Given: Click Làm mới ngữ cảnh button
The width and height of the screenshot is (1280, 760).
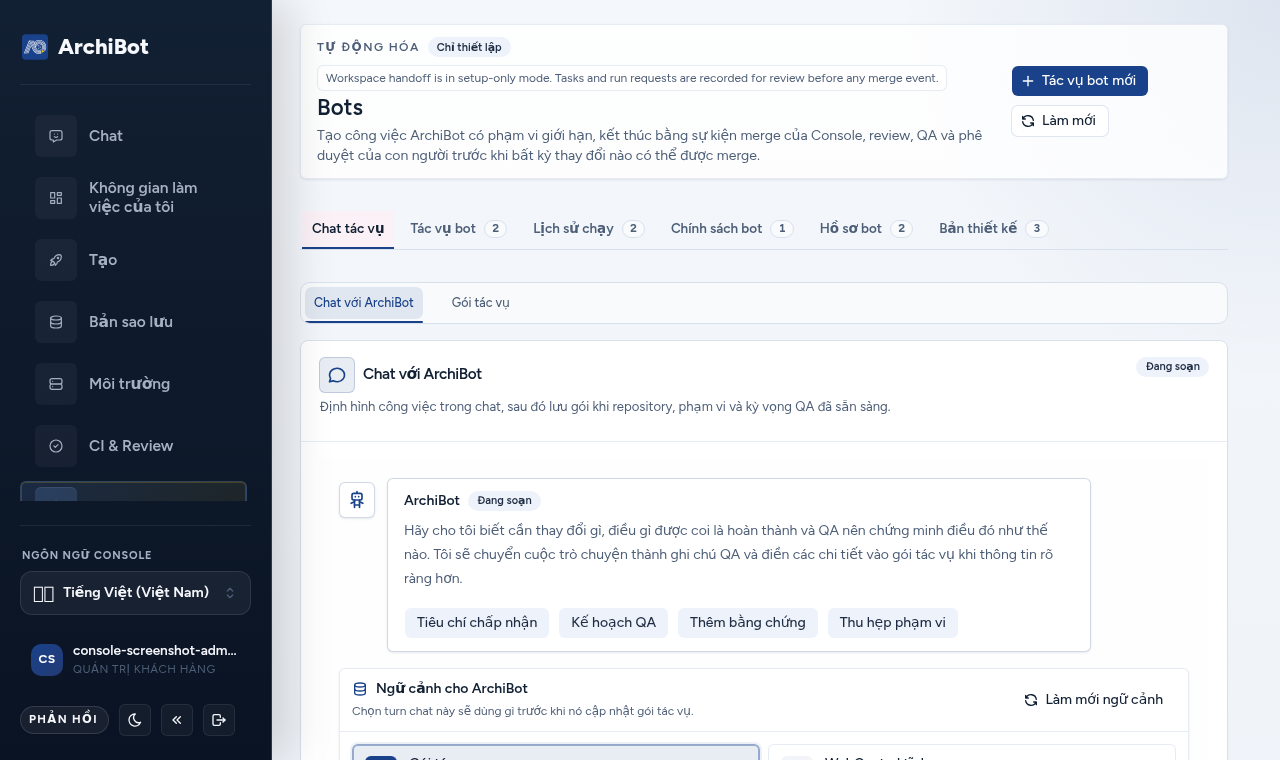Looking at the screenshot, I should (x=1094, y=700).
